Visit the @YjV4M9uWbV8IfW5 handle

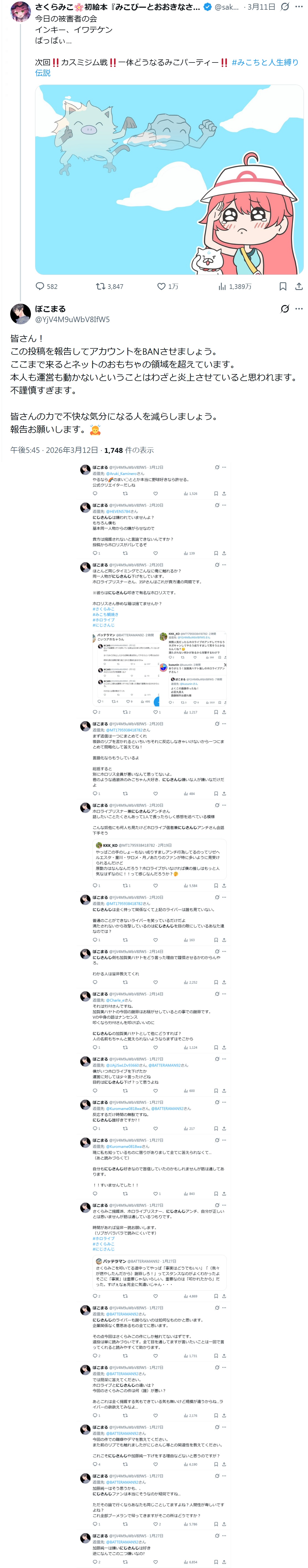72,319
